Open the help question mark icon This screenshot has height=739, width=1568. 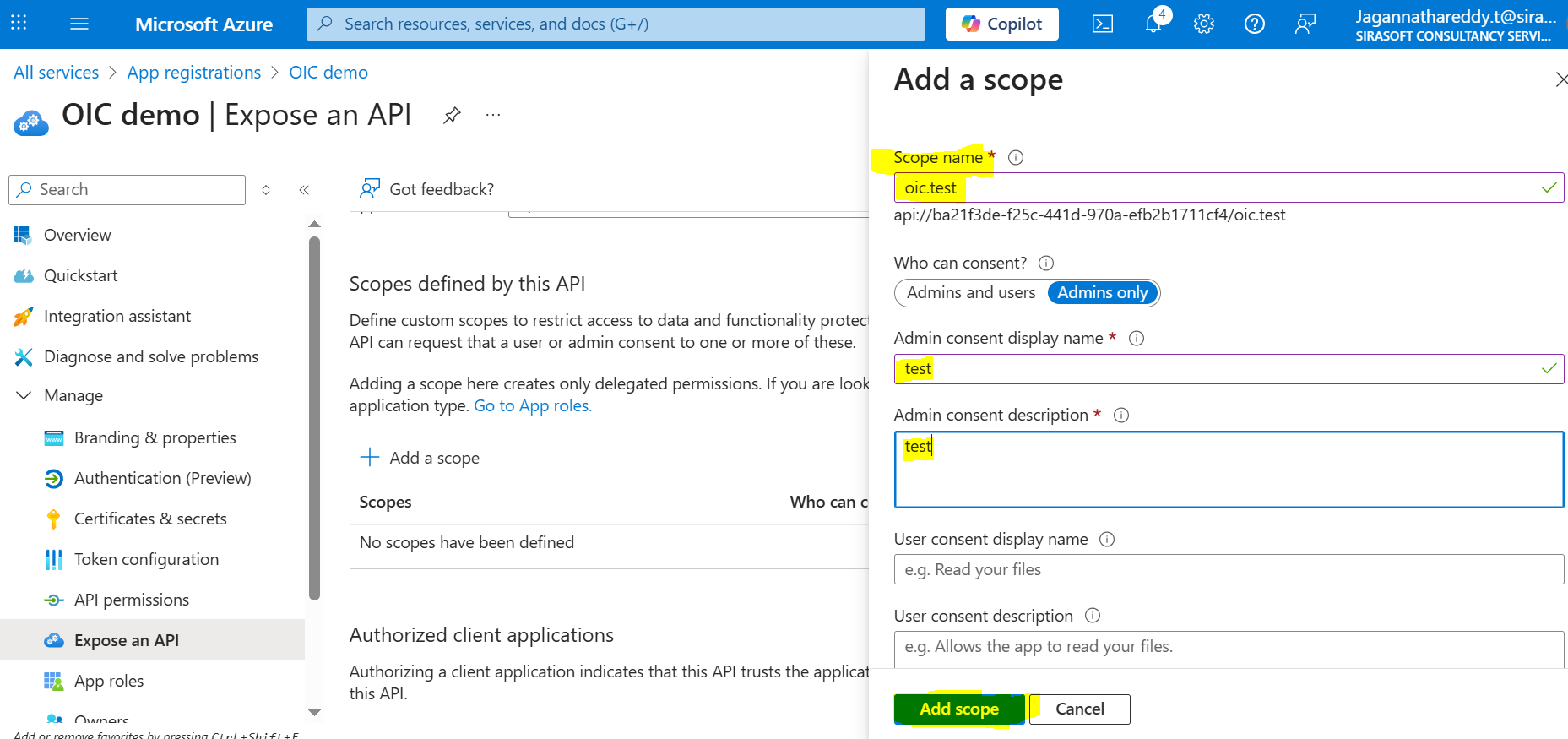pos(1255,24)
